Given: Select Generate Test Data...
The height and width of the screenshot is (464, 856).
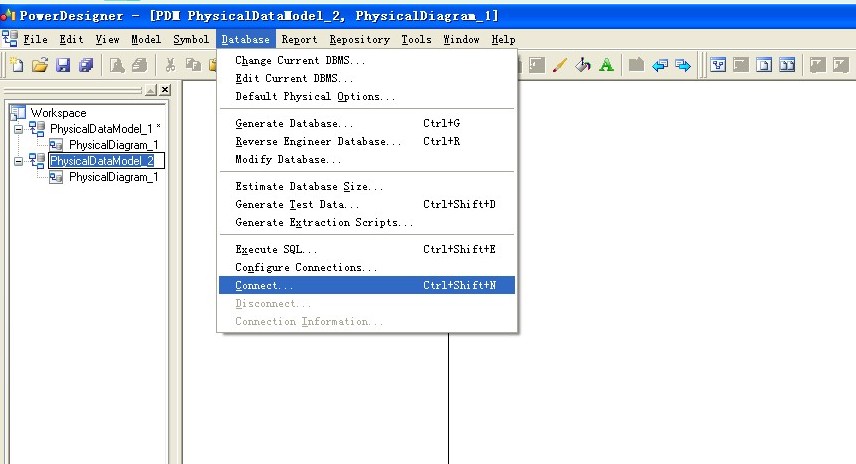Looking at the screenshot, I should click(367, 204).
